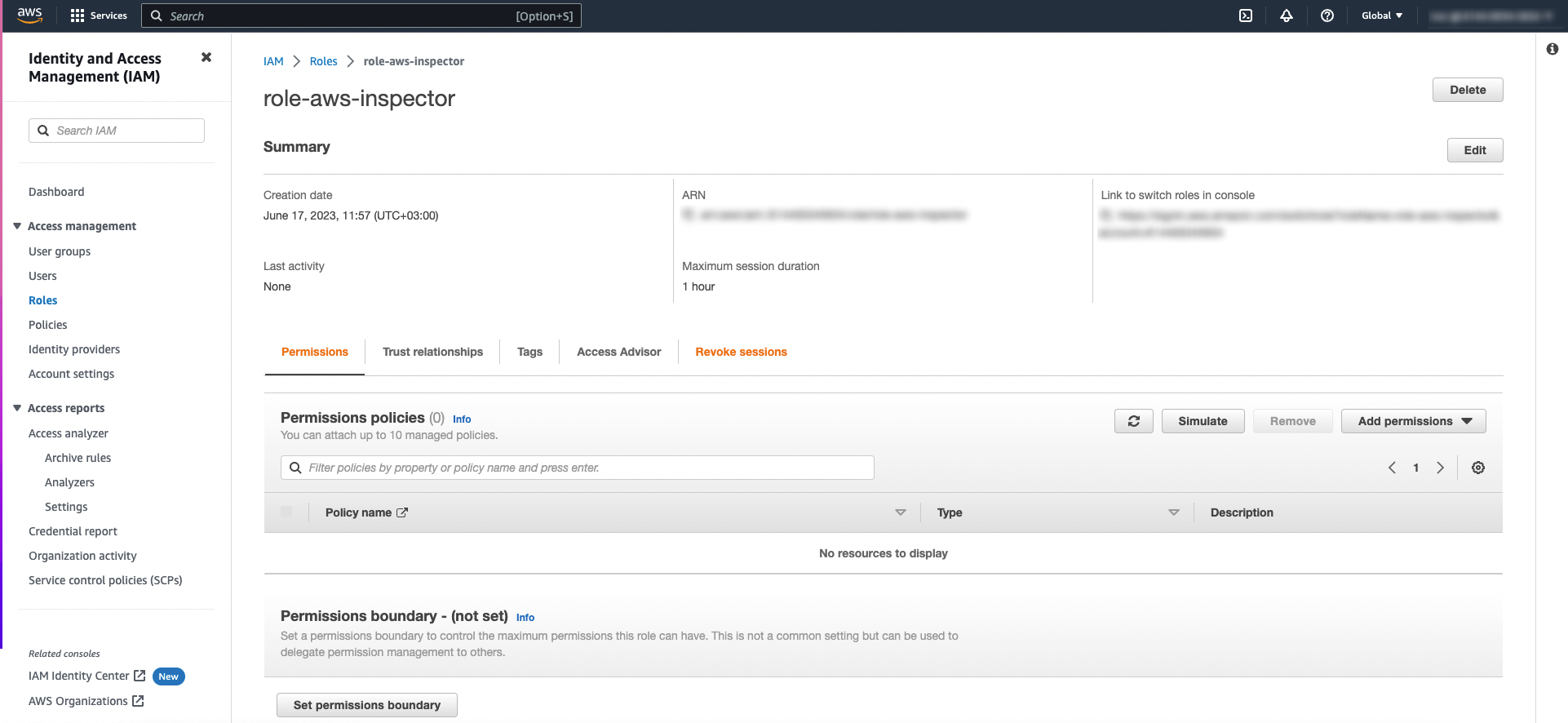
Task: Focus the Search IAM input field
Action: click(117, 131)
